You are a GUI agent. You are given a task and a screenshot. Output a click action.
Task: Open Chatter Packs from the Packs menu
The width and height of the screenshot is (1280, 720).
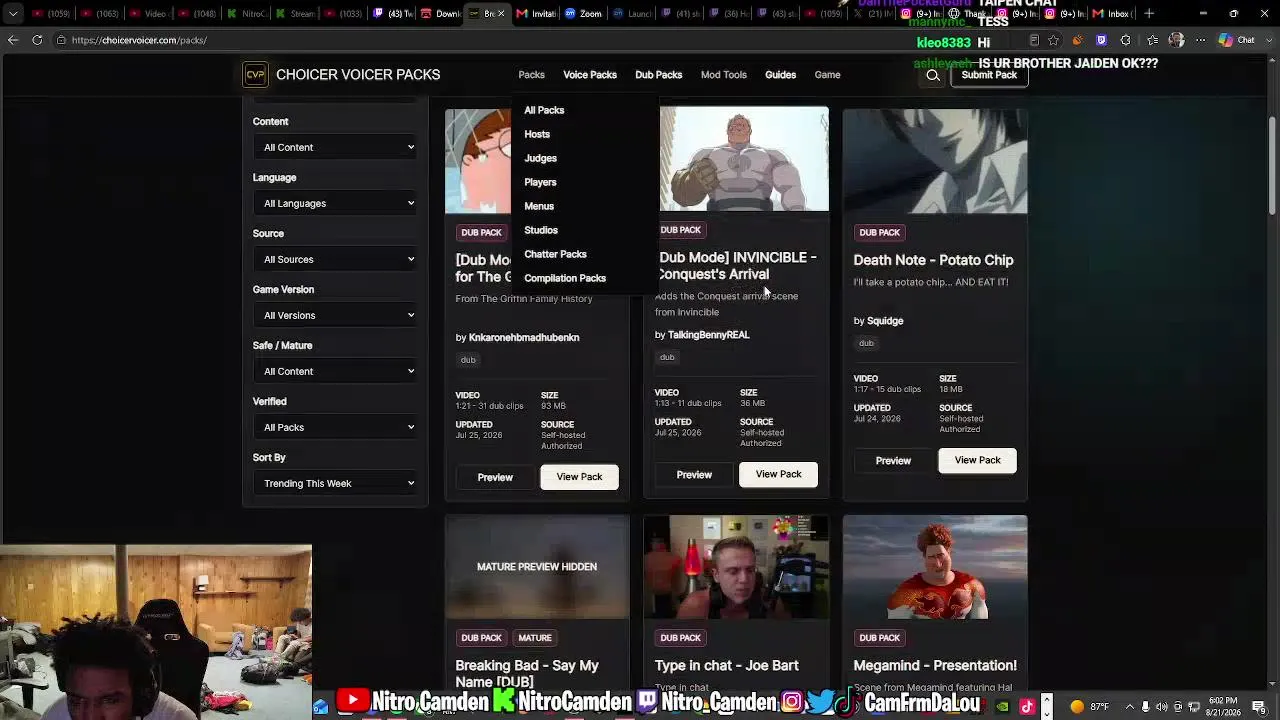(x=555, y=254)
